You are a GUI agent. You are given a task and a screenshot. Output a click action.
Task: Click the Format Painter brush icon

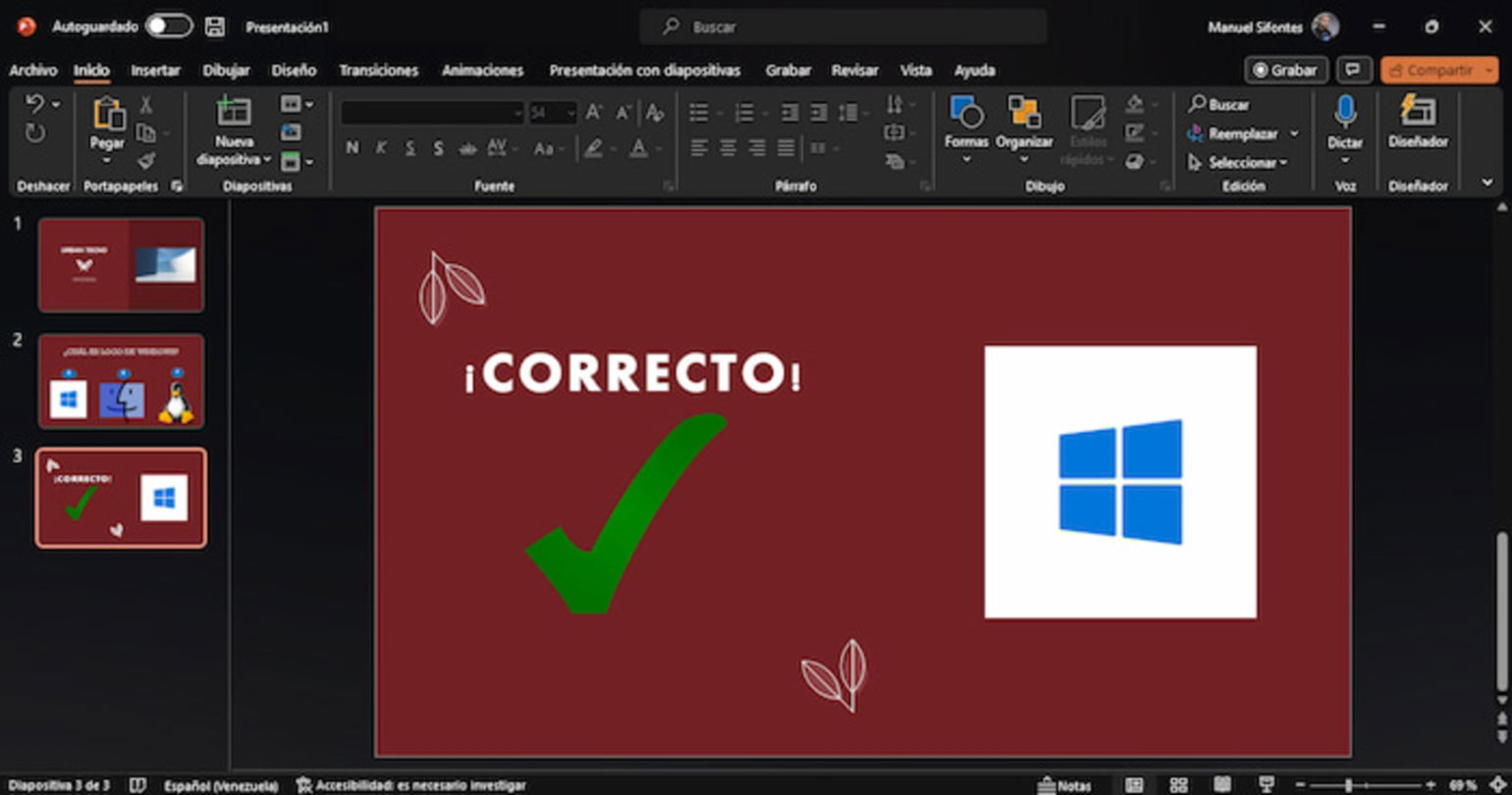[x=146, y=159]
